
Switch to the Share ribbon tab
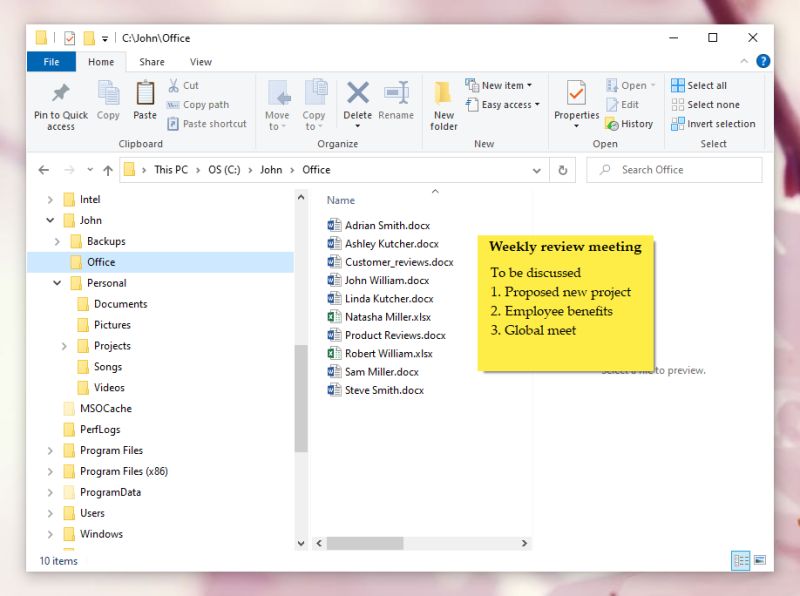[152, 62]
